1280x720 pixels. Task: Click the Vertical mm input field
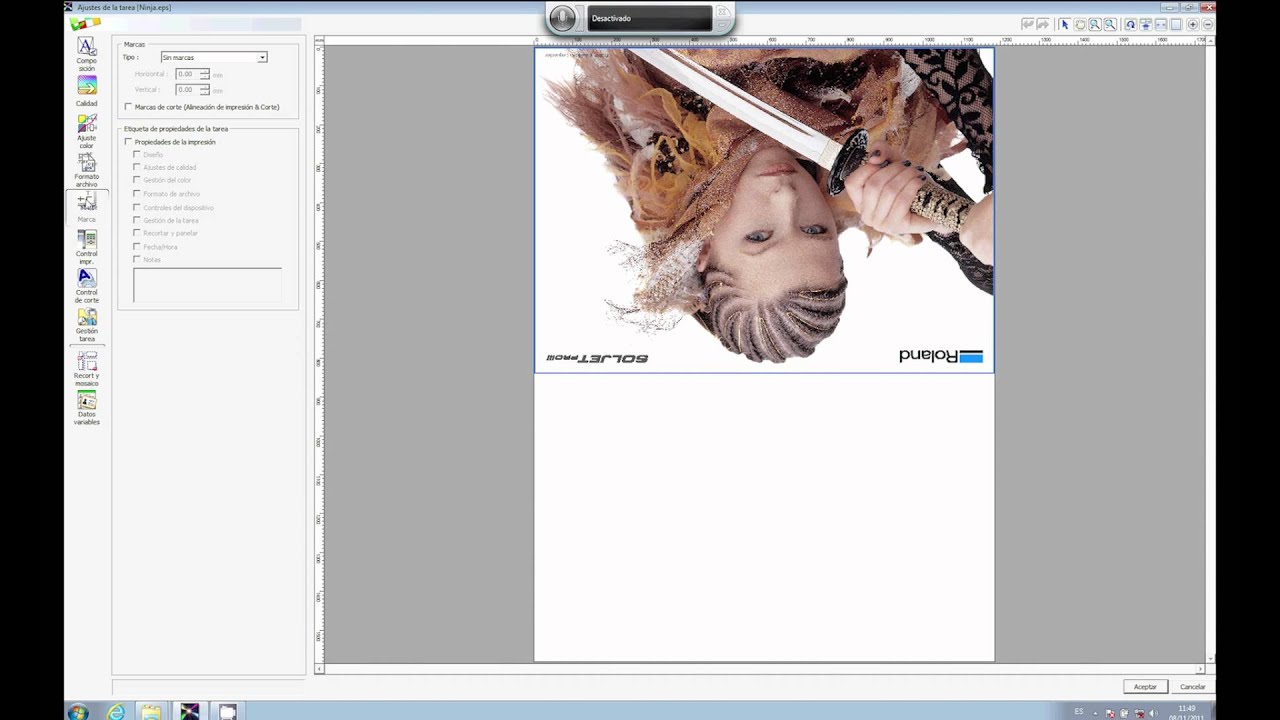[x=187, y=90]
